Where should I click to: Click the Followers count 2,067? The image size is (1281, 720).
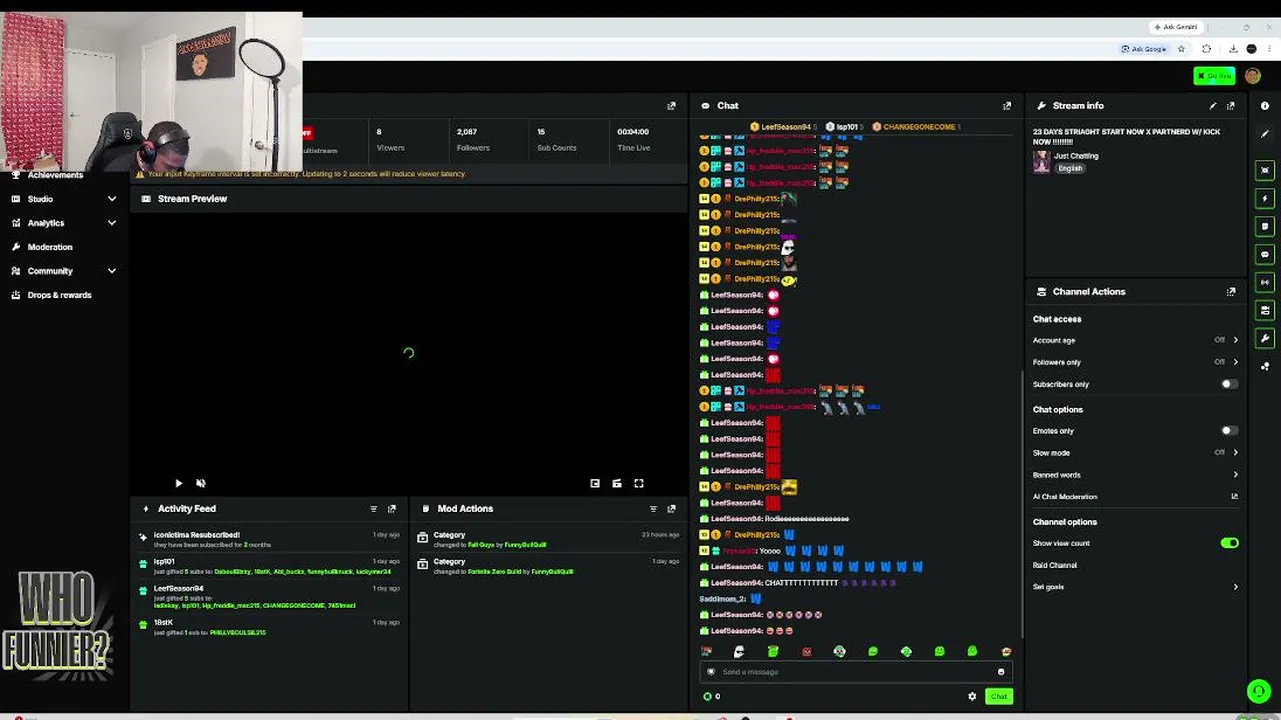point(467,132)
